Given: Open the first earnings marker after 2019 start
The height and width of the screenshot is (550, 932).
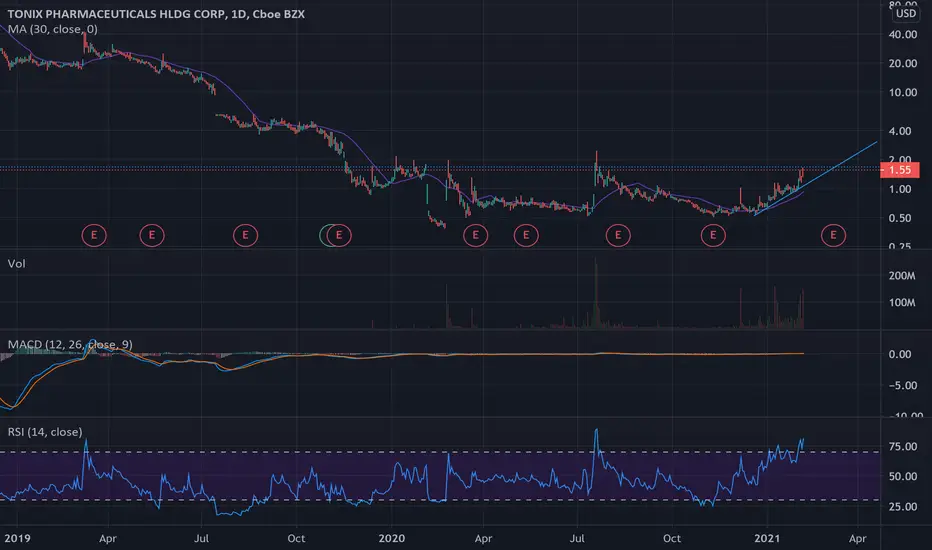Looking at the screenshot, I should 94,235.
